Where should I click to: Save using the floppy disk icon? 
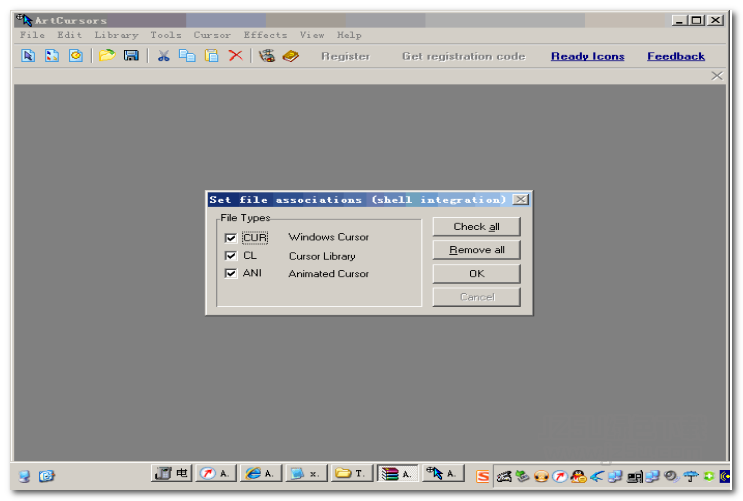131,56
